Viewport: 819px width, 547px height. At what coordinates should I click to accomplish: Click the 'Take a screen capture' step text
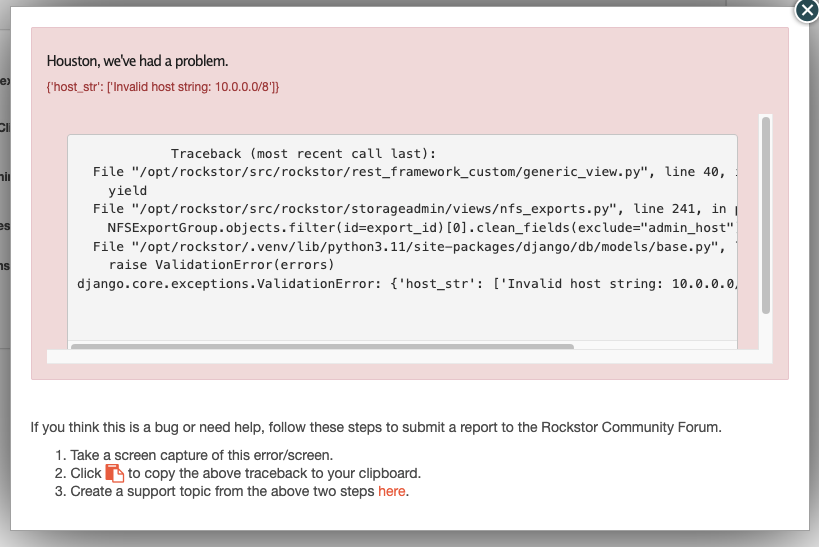pyautogui.click(x=195, y=454)
